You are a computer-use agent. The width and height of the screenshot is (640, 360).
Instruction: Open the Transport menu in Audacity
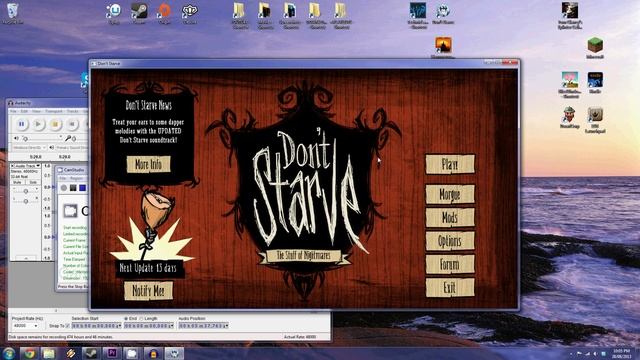tap(53, 111)
